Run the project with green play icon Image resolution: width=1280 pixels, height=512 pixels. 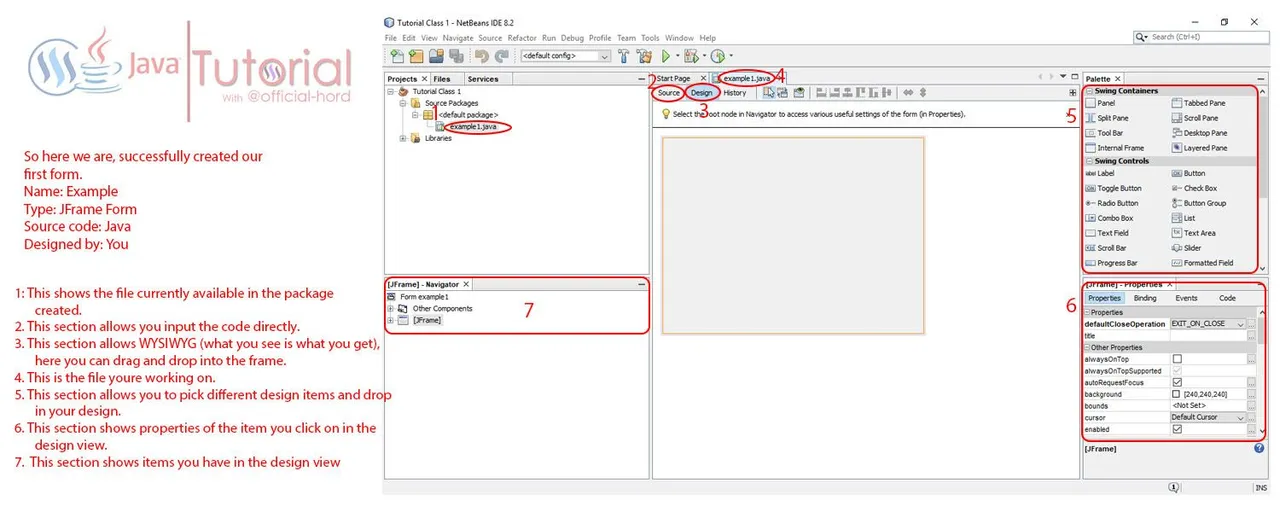(665, 56)
